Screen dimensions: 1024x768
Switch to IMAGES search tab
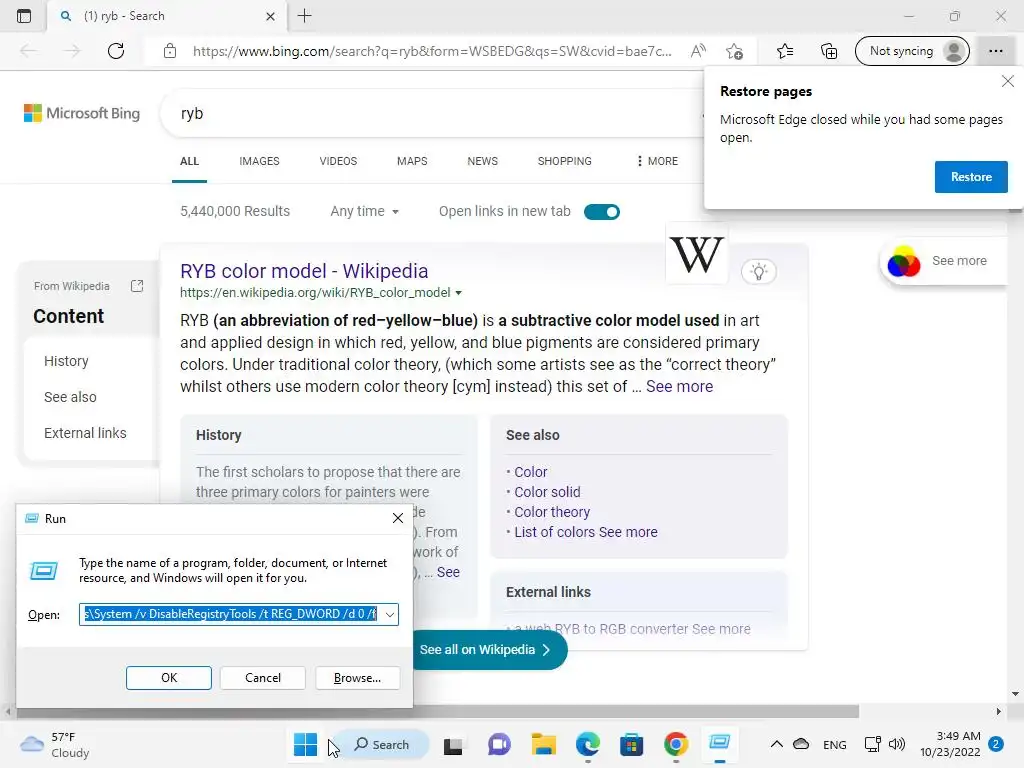click(x=259, y=161)
